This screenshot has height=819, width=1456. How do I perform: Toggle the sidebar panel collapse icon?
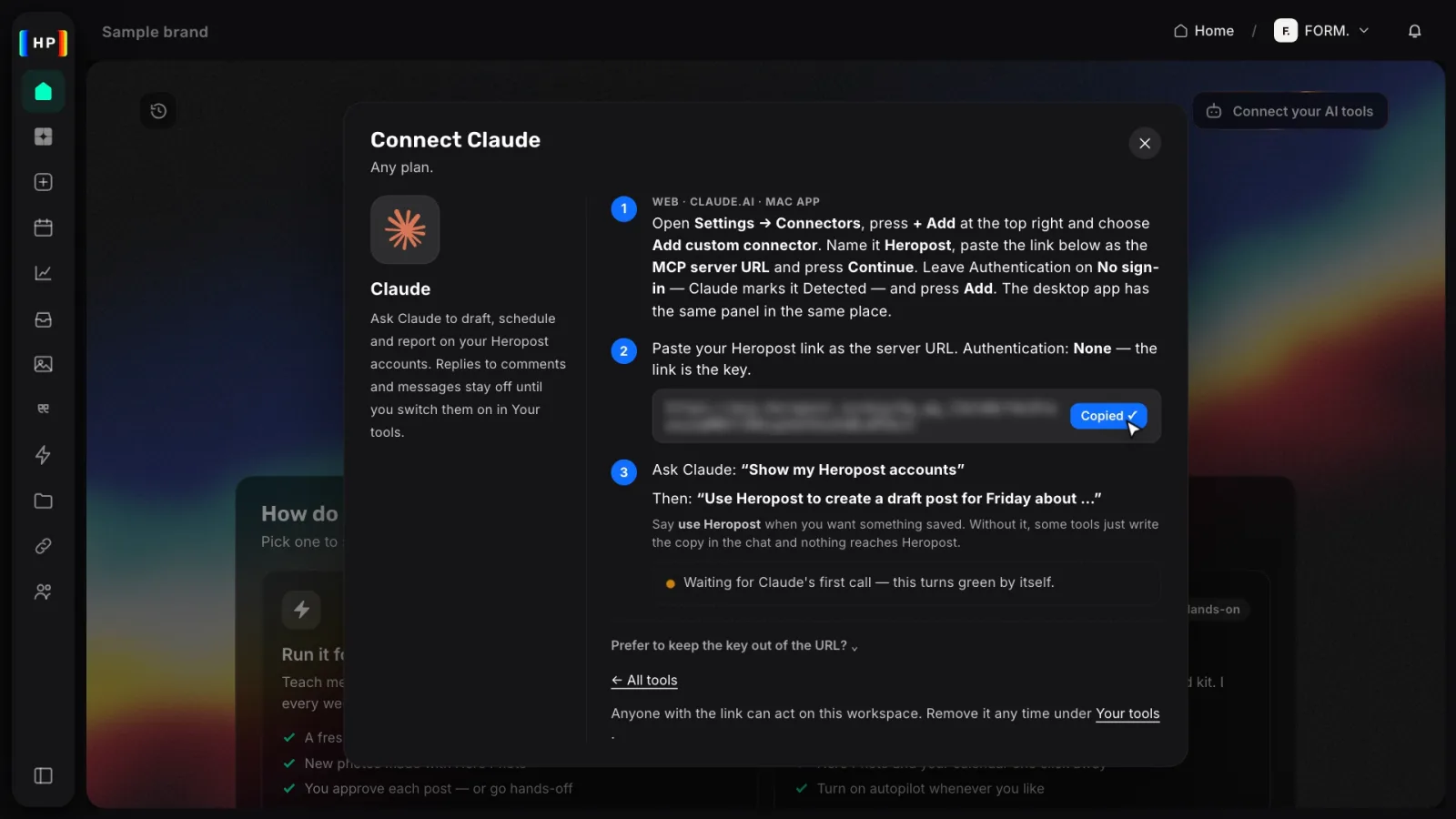point(43,775)
